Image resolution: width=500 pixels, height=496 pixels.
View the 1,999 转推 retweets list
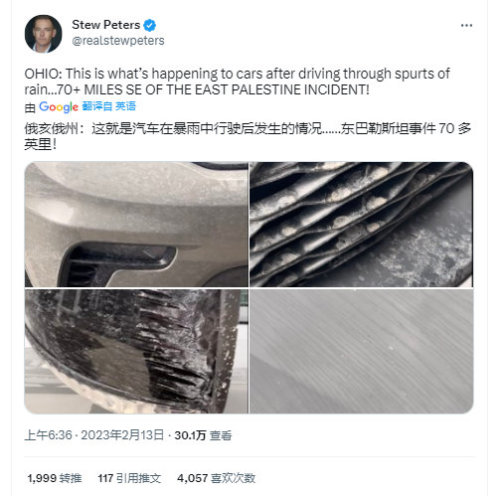55,478
